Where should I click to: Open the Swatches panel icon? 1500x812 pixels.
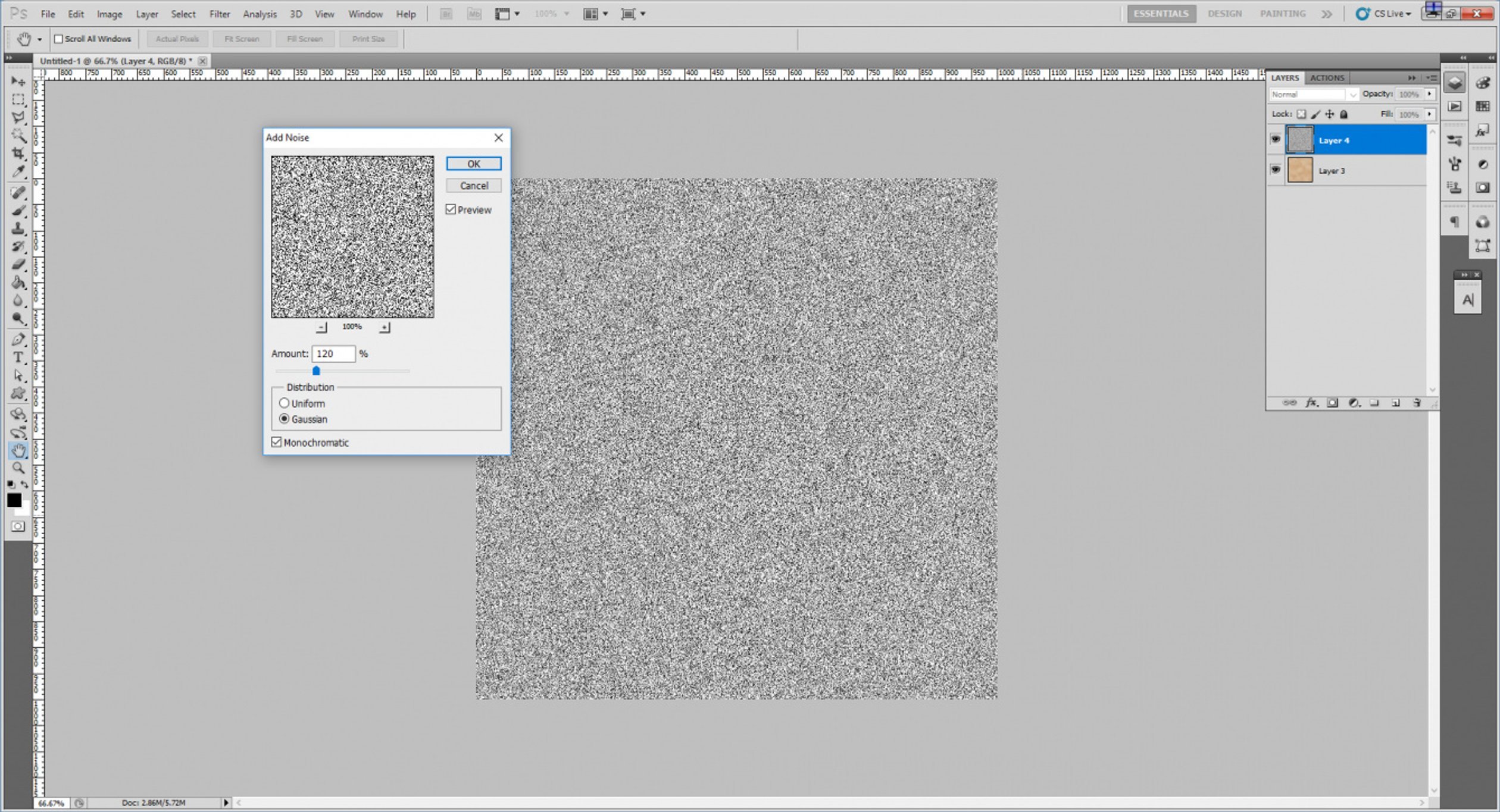click(x=1483, y=106)
